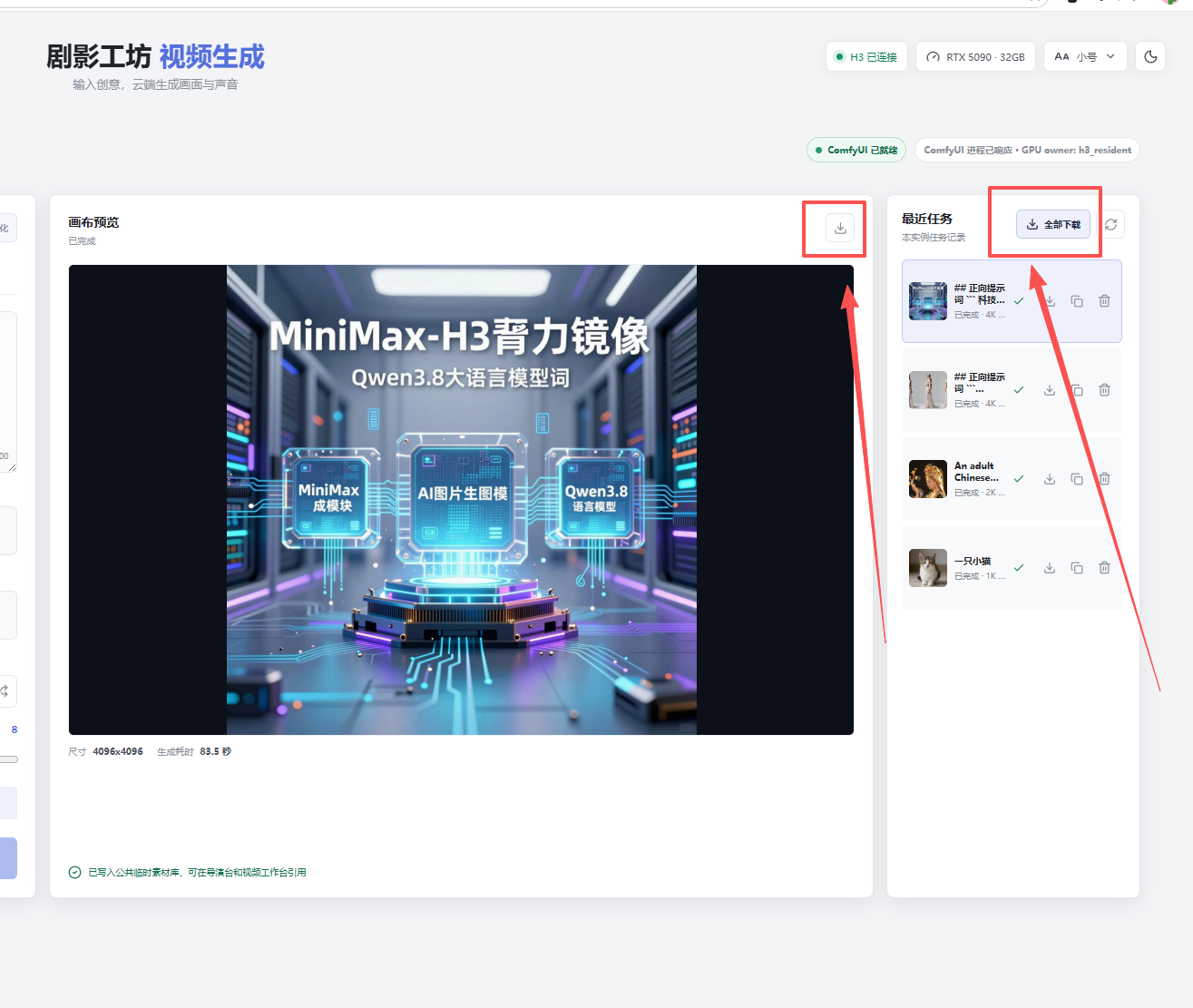Open the 小号 font size dropdown
Screen dimensions: 1193x1008
(1085, 56)
